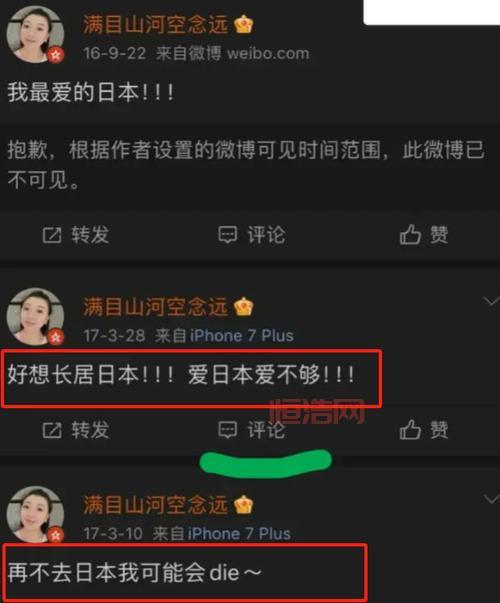Open the weibo.com source link
The height and width of the screenshot is (603, 500).
click(268, 53)
